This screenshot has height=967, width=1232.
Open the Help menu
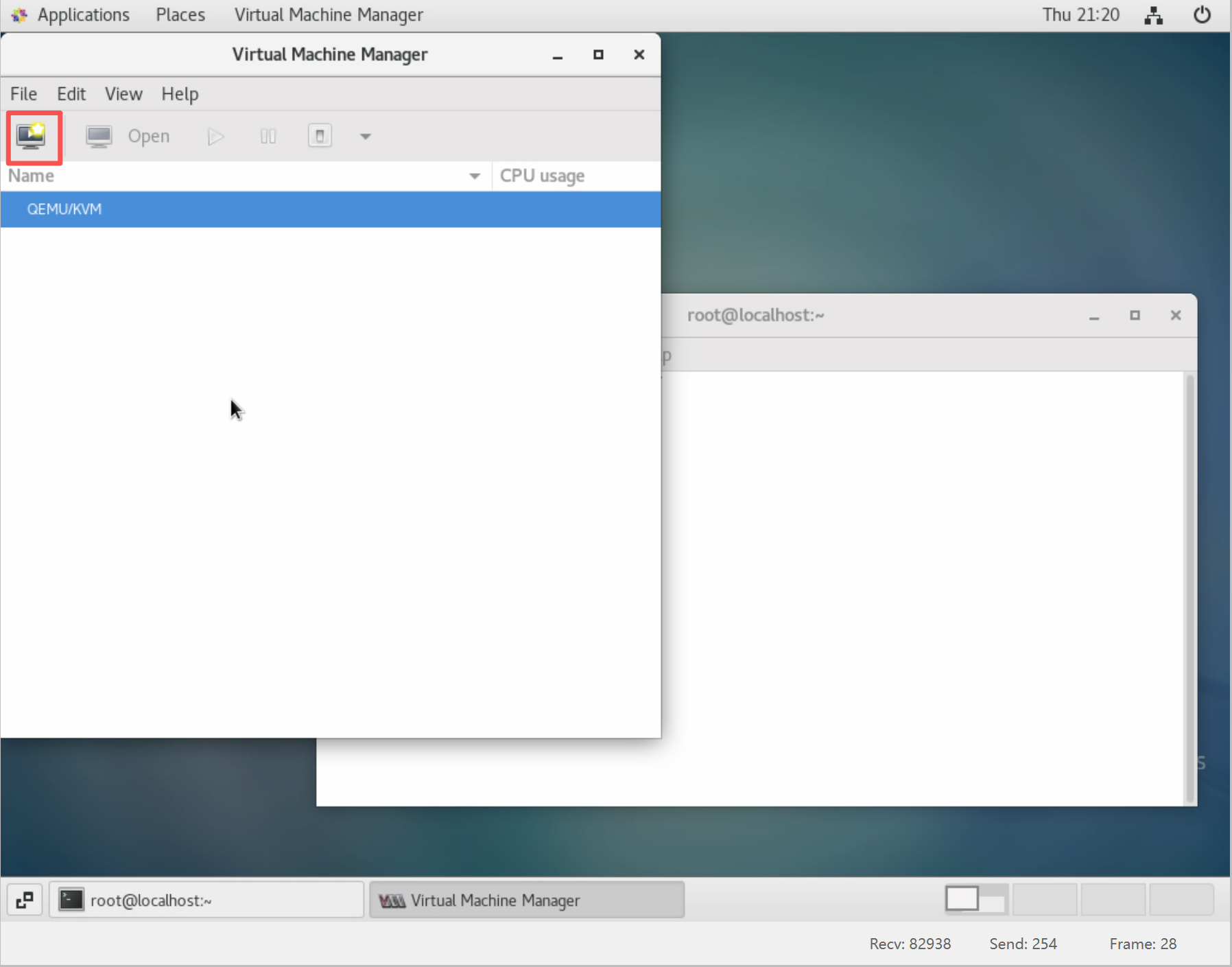180,94
